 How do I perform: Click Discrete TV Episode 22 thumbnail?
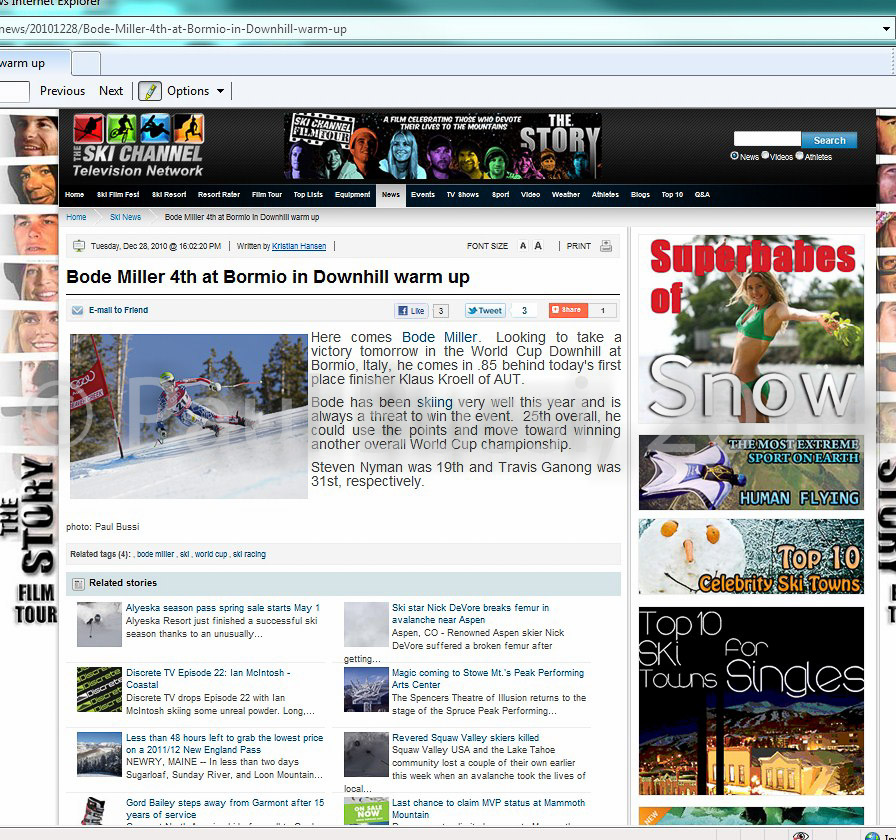click(x=99, y=689)
